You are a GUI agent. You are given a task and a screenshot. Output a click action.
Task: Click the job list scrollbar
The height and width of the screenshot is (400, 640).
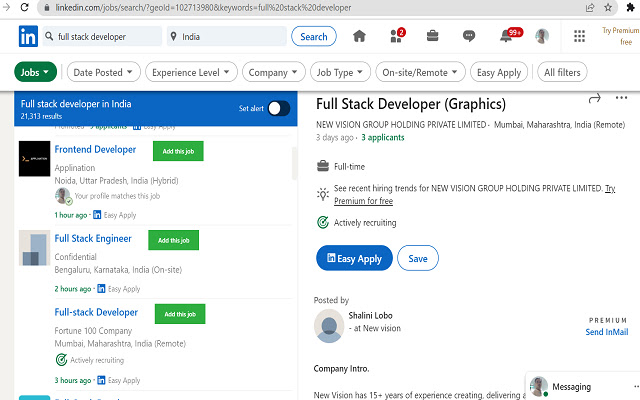pos(294,163)
